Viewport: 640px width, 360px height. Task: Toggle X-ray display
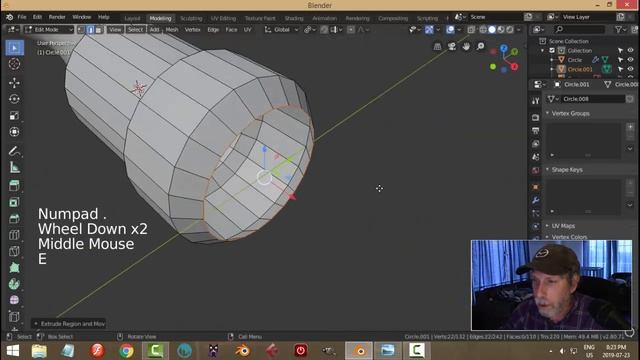click(x=471, y=30)
